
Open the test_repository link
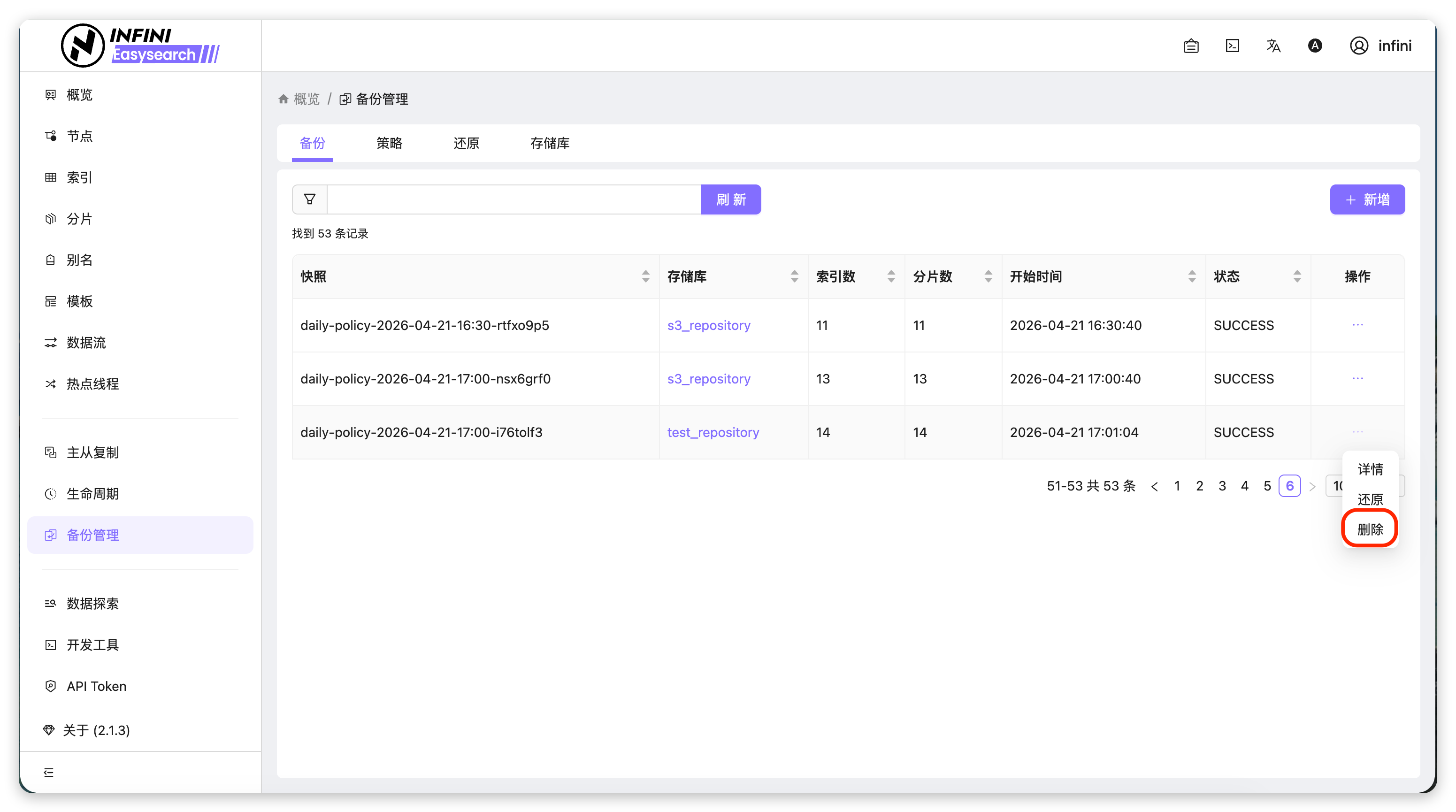click(713, 432)
